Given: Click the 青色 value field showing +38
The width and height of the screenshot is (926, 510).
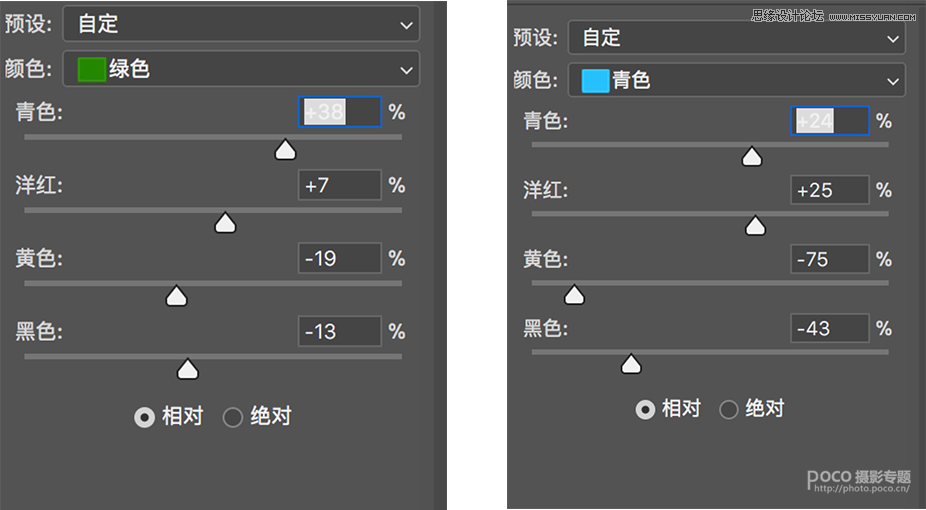Looking at the screenshot, I should 339,112.
